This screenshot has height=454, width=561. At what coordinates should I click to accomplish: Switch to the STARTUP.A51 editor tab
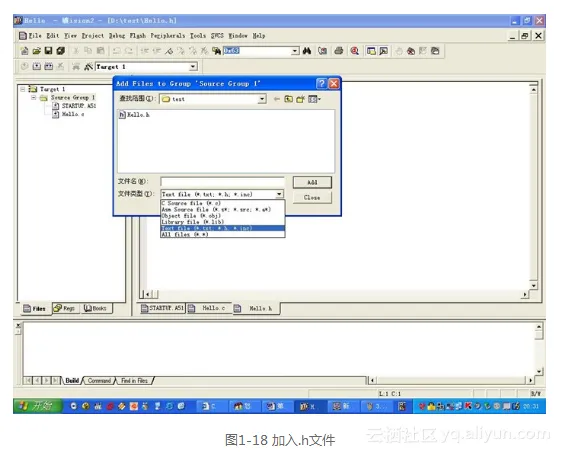(162, 308)
